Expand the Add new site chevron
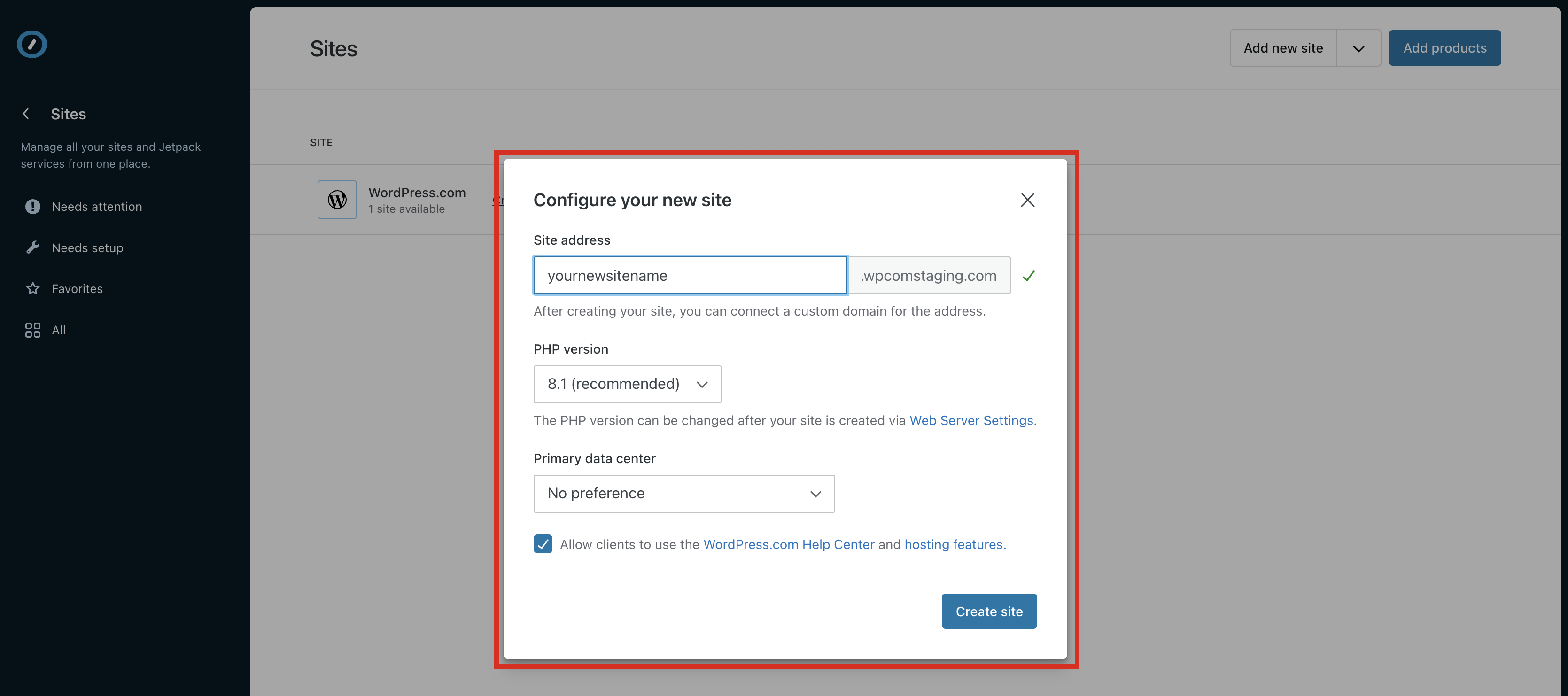1568x696 pixels. [1358, 47]
